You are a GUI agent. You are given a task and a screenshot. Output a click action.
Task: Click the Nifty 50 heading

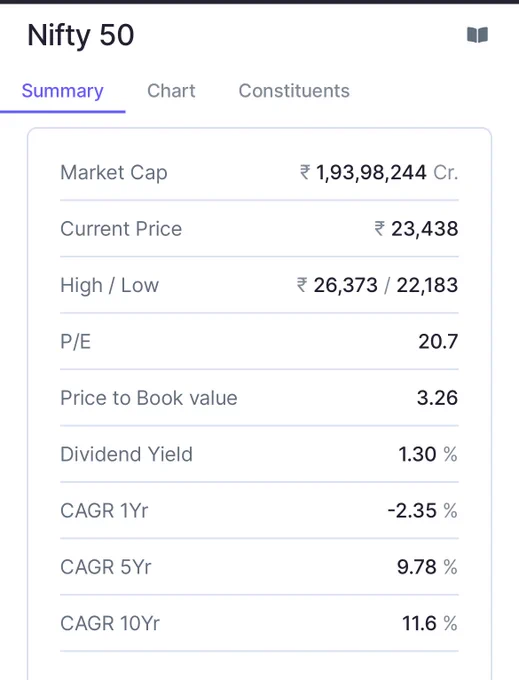pyautogui.click(x=81, y=35)
